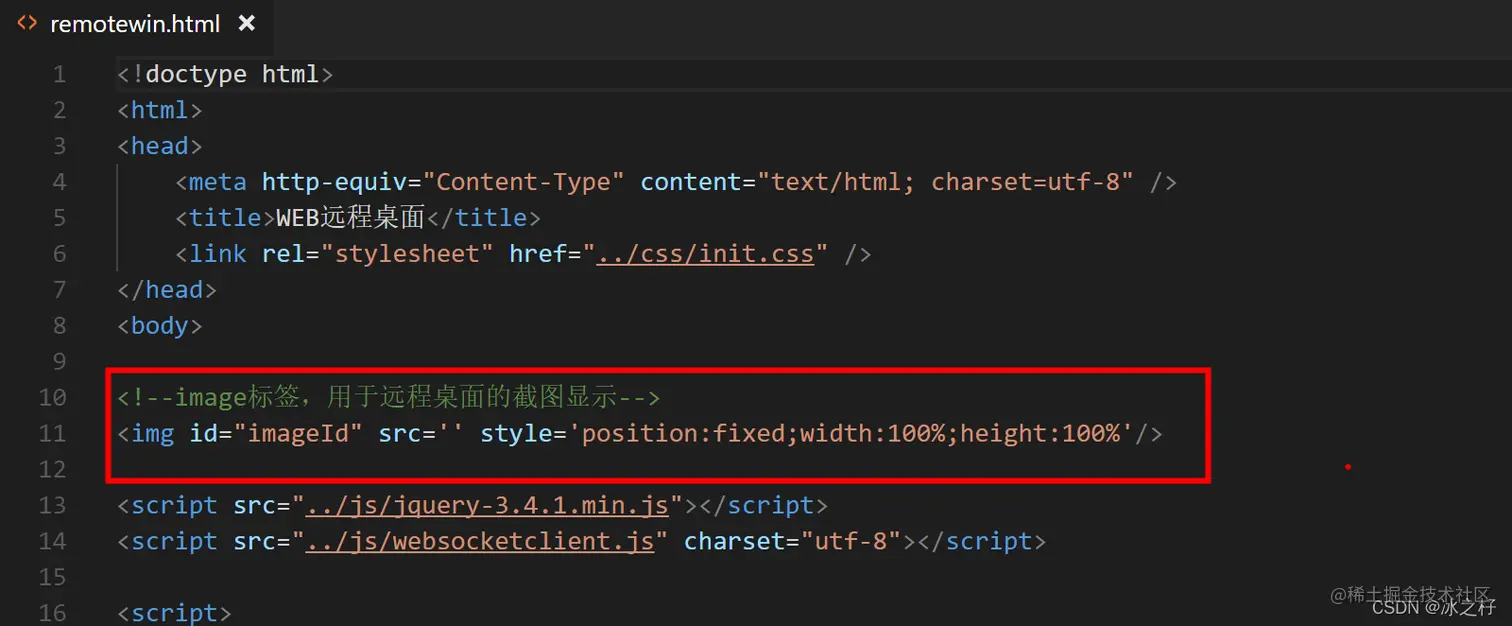Viewport: 1512px width, 626px height.
Task: Click line number 8 in gutter
Action: [59, 326]
